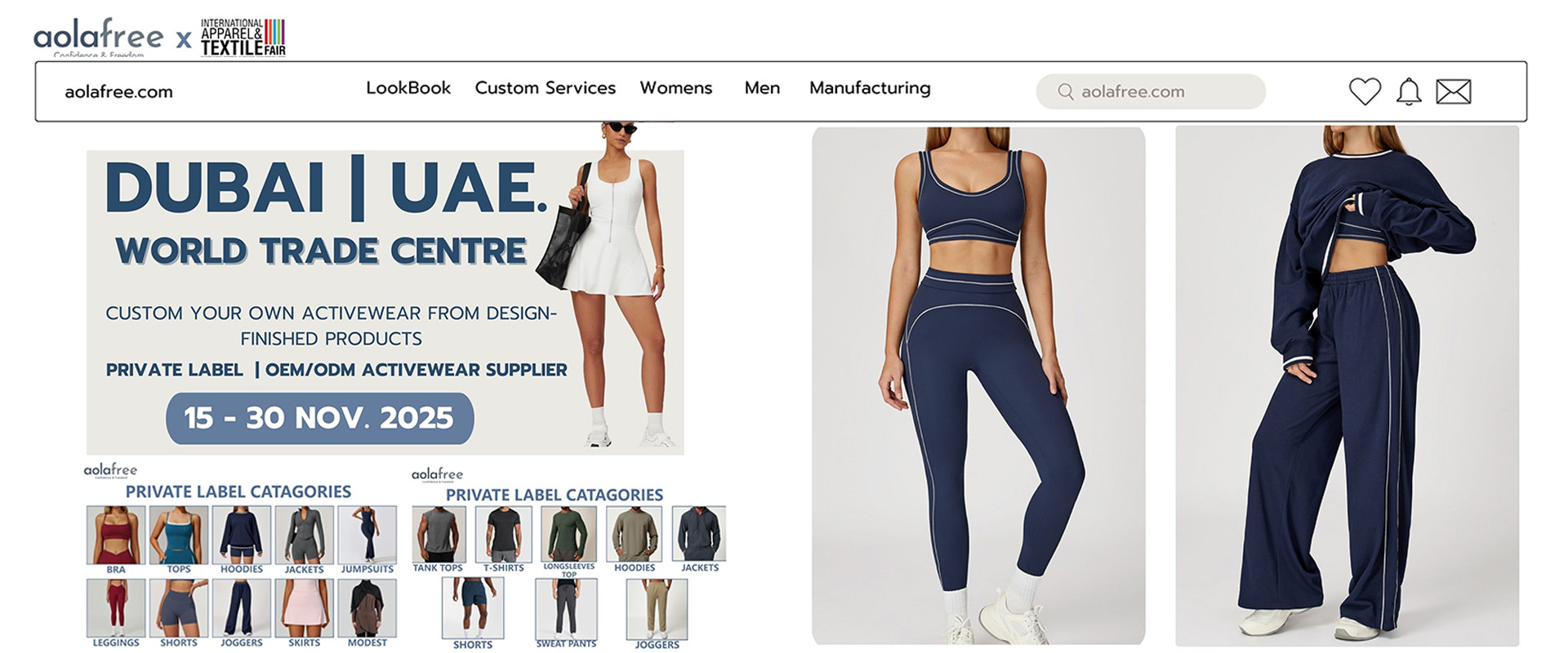
Task: Select the women's HOODIES category thumbnail
Action: (242, 535)
